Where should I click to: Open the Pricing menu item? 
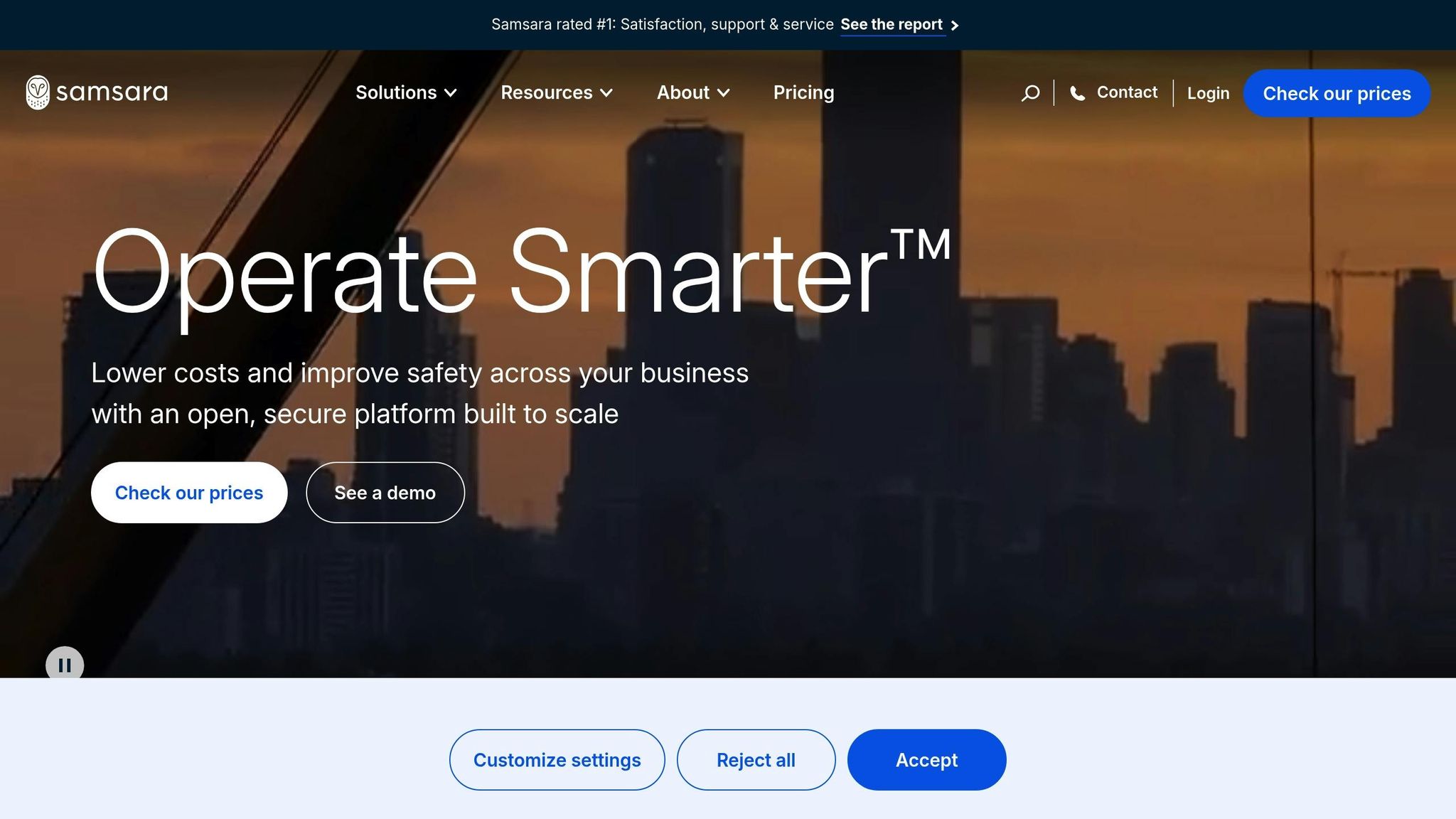coord(803,92)
